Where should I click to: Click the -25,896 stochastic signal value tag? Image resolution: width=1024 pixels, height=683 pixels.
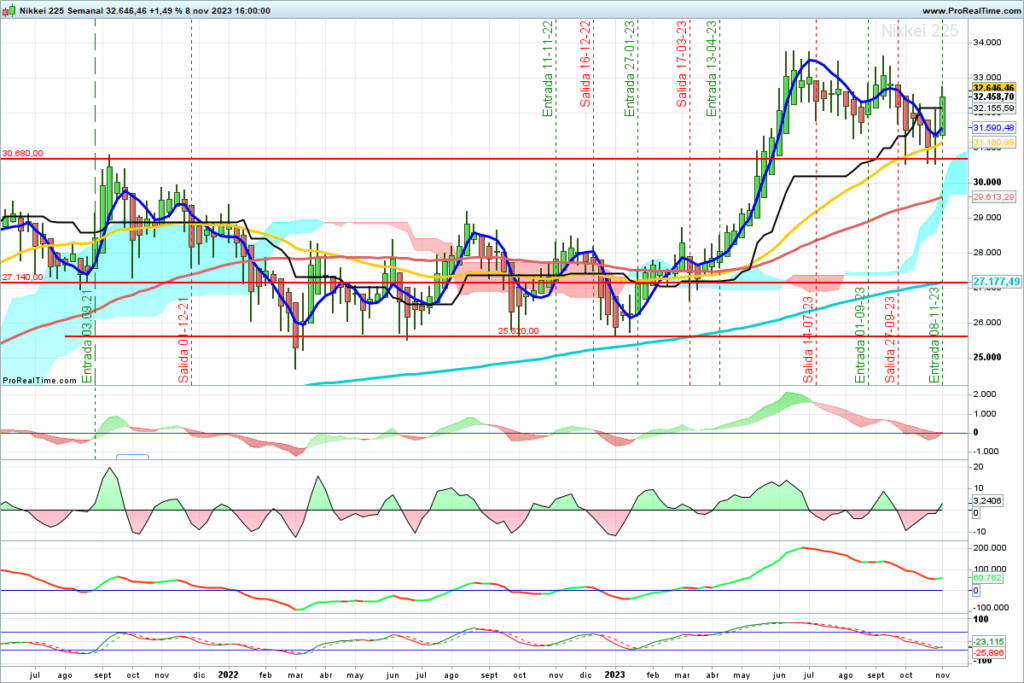pos(988,653)
